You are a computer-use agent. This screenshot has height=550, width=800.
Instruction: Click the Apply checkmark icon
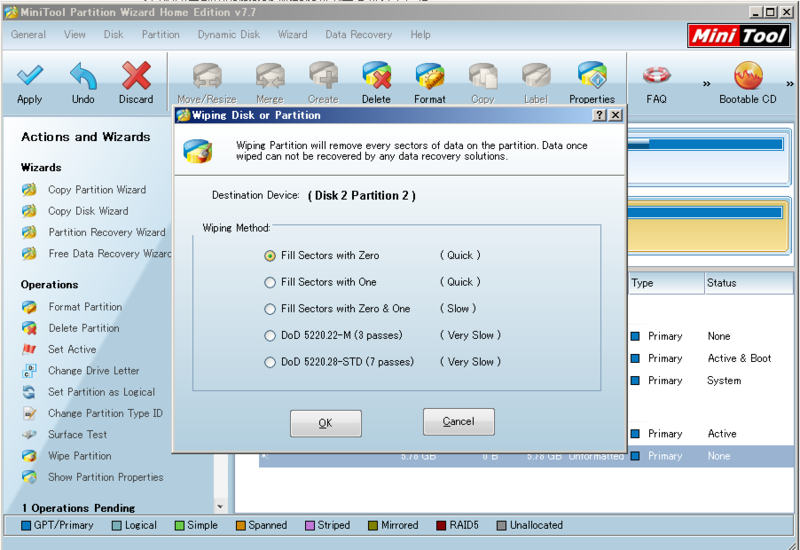(30, 76)
